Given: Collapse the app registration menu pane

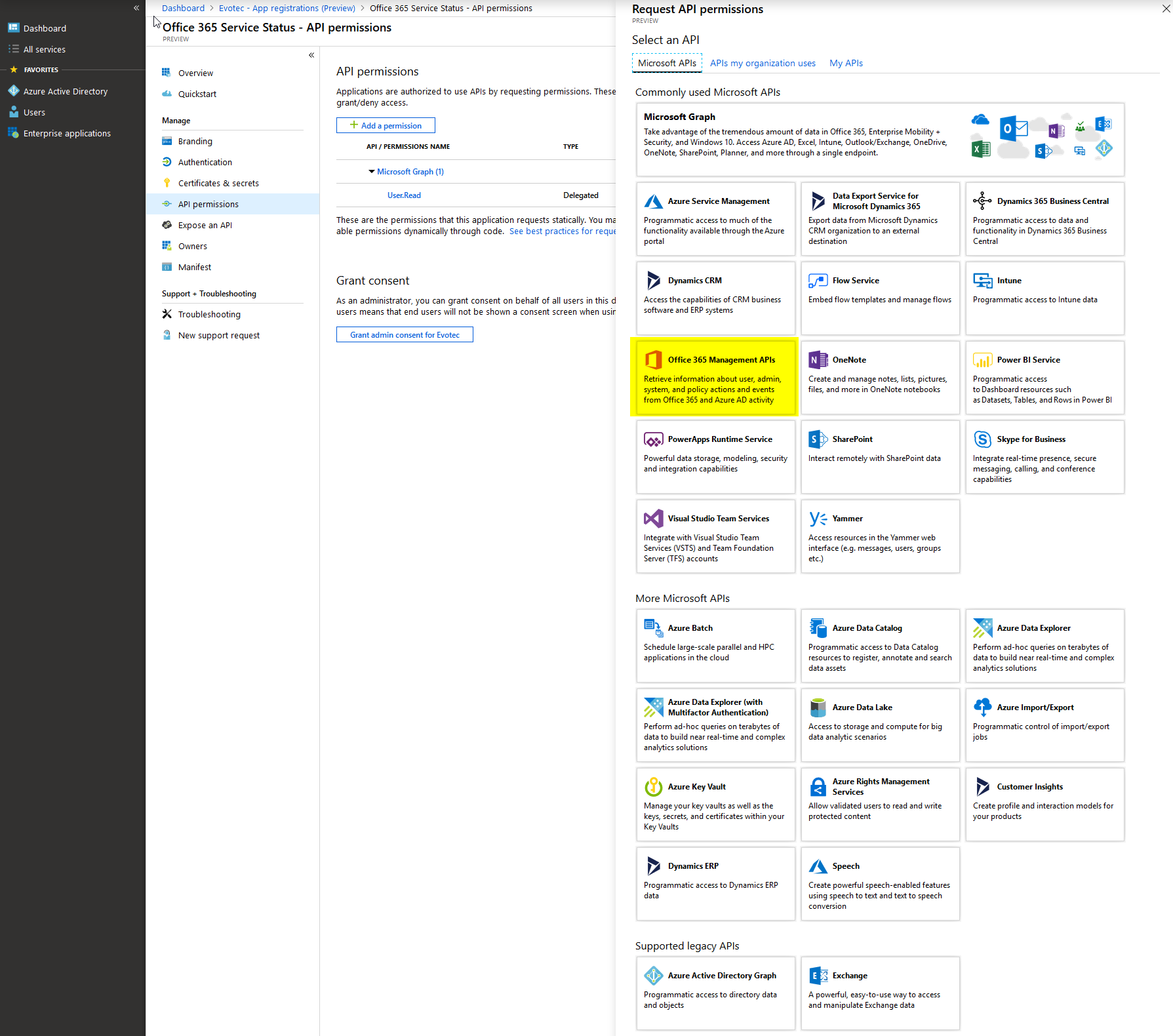Looking at the screenshot, I should (311, 55).
